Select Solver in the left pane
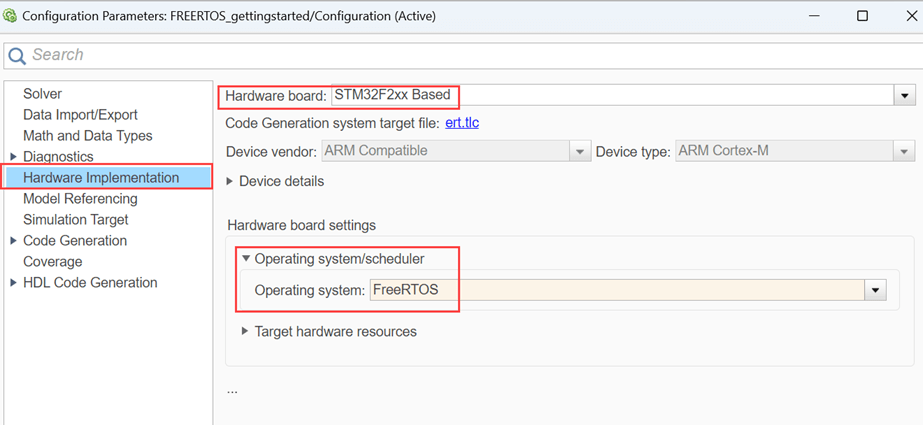The width and height of the screenshot is (923, 425). coord(43,94)
